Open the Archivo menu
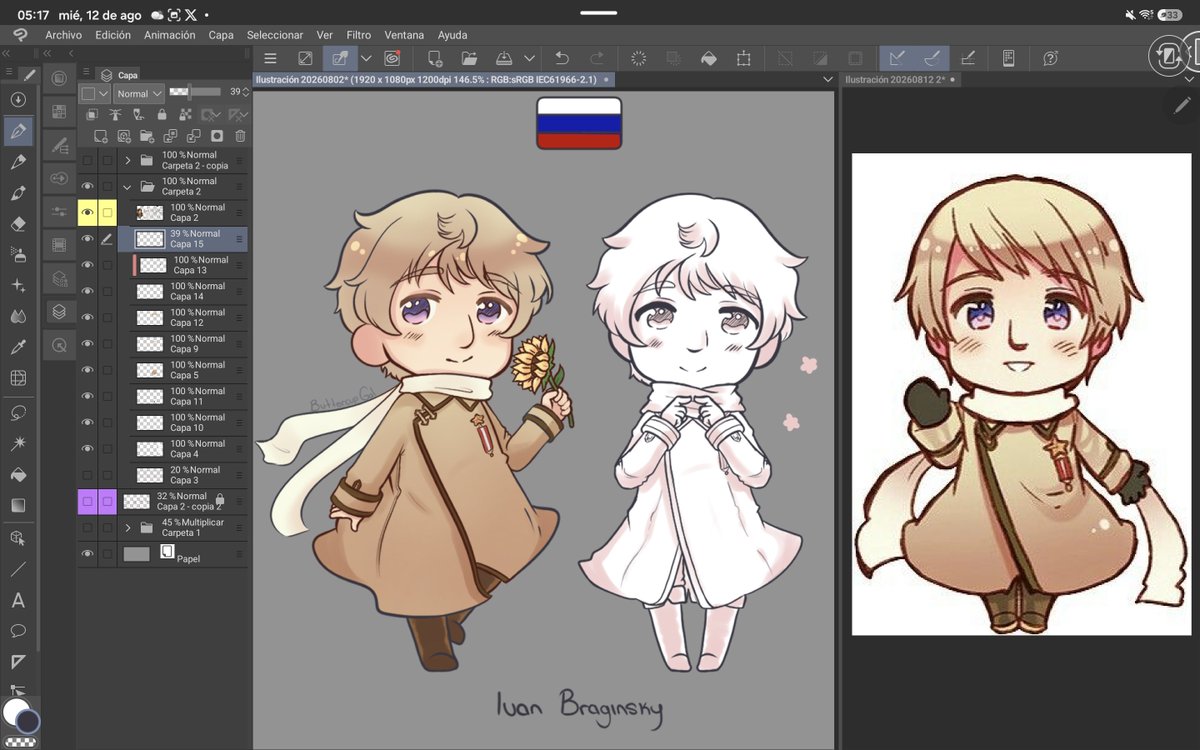Image resolution: width=1200 pixels, height=750 pixels. pos(63,35)
